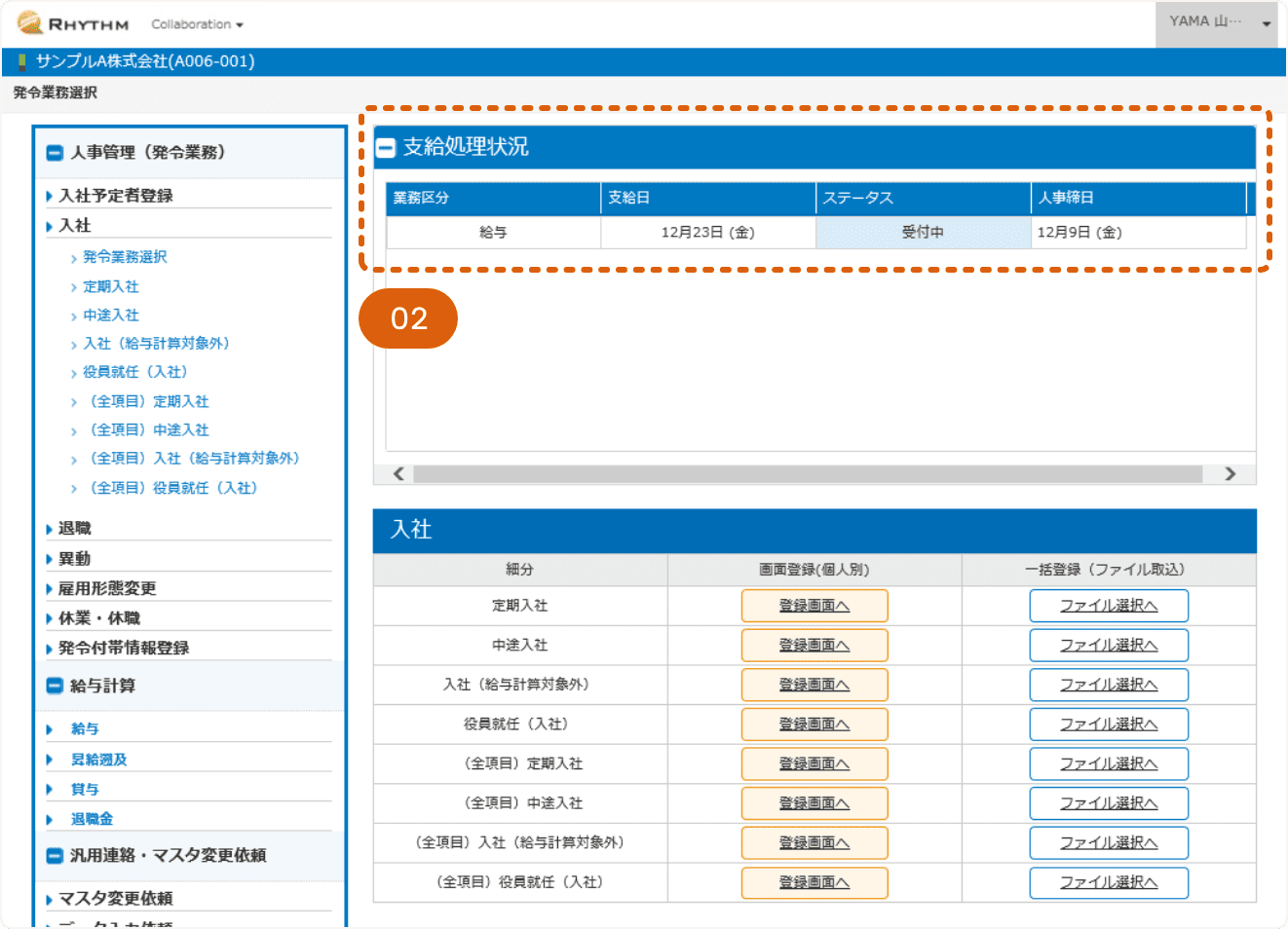
Task: Open 登録画面へ for 定期入社
Action: [814, 606]
